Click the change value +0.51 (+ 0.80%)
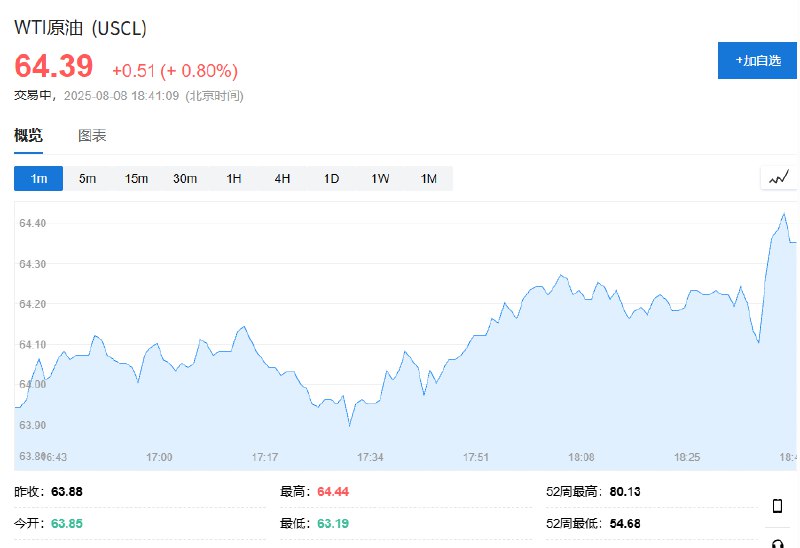Viewport: 800px width, 548px height. click(x=175, y=70)
